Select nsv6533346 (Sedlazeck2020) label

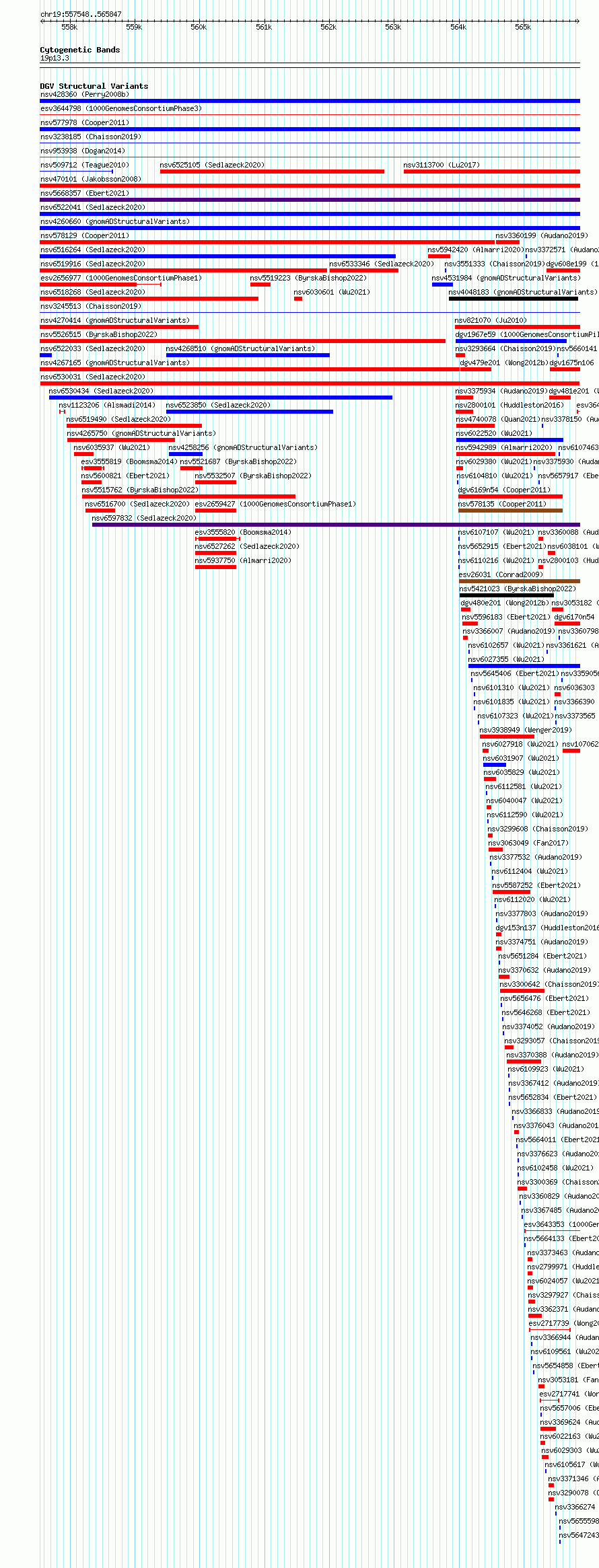coord(382,264)
